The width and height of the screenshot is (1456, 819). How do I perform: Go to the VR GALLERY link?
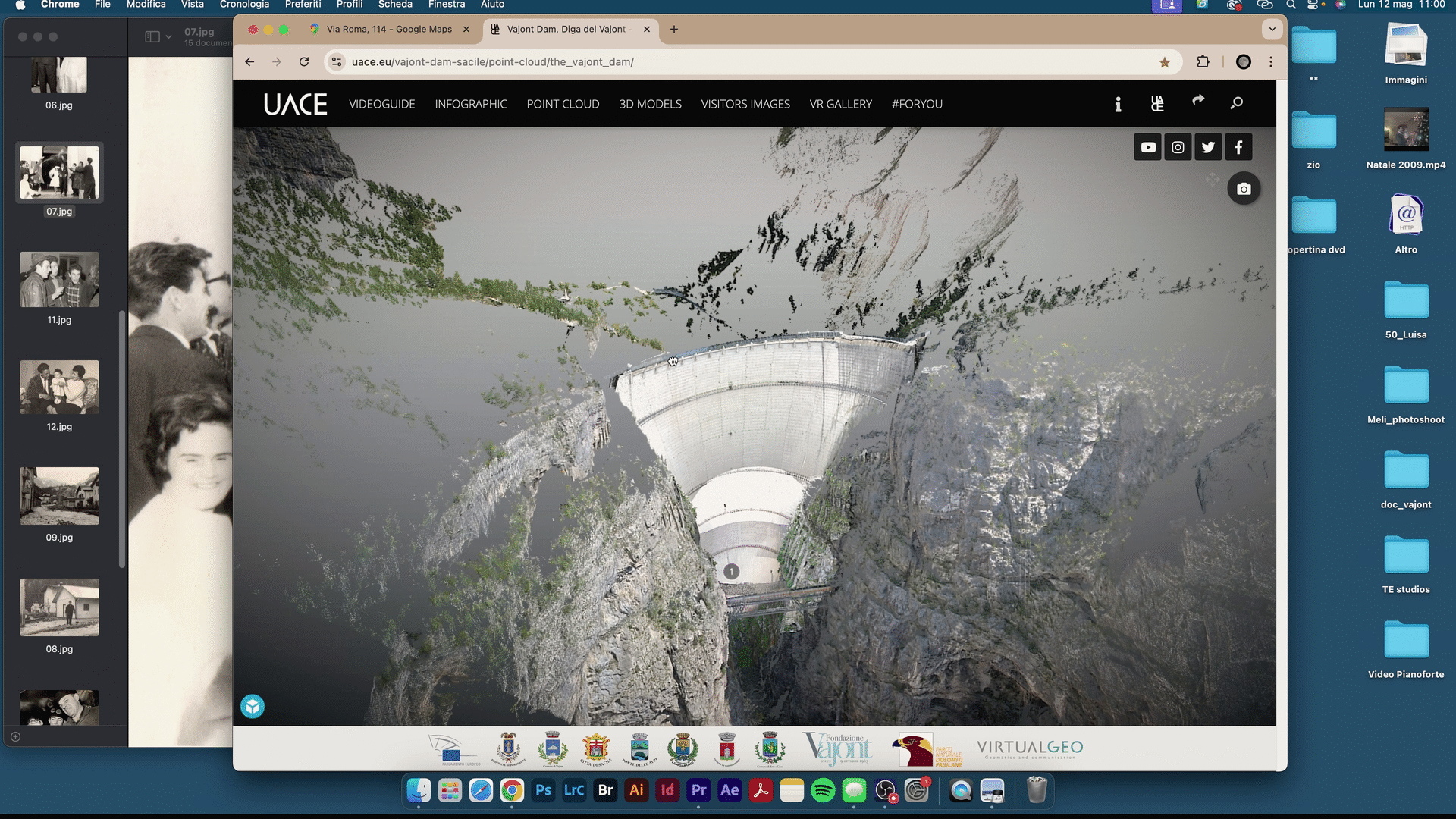840,104
